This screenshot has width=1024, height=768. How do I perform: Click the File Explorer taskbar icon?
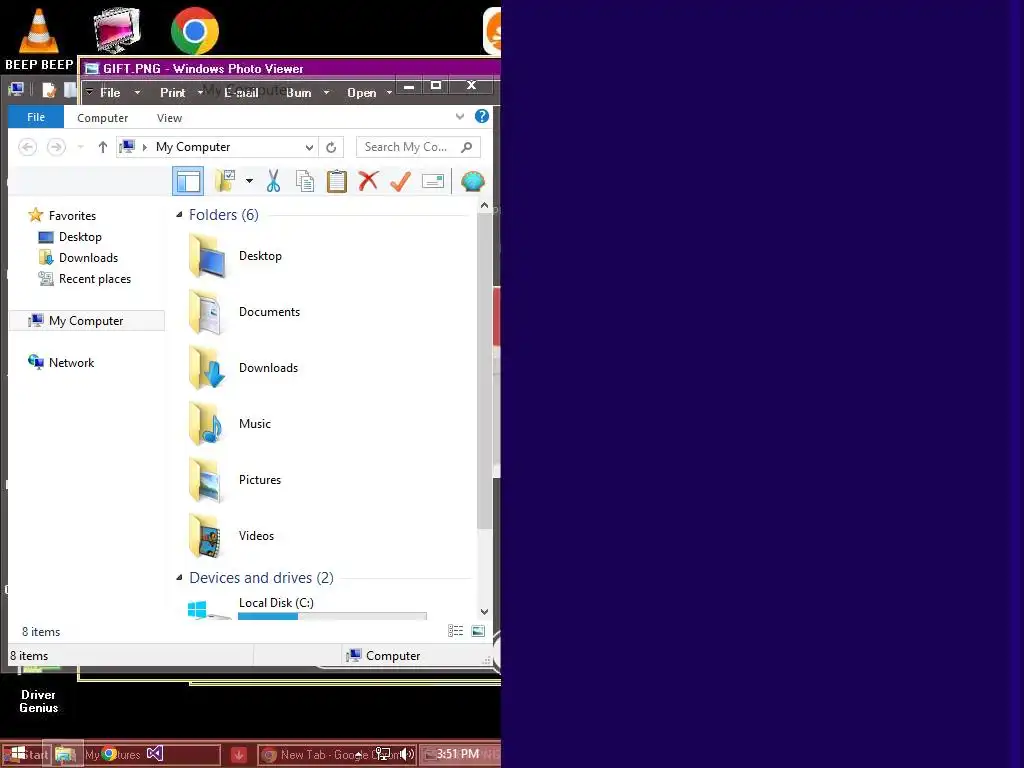tap(64, 754)
